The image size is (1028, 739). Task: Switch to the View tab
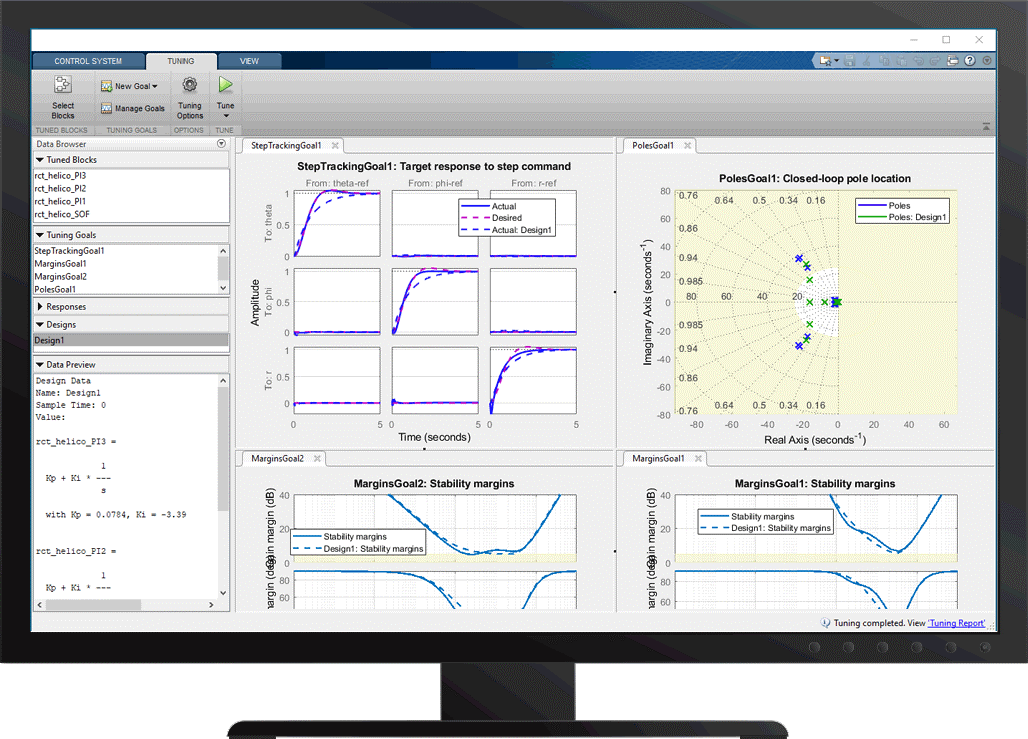click(249, 61)
